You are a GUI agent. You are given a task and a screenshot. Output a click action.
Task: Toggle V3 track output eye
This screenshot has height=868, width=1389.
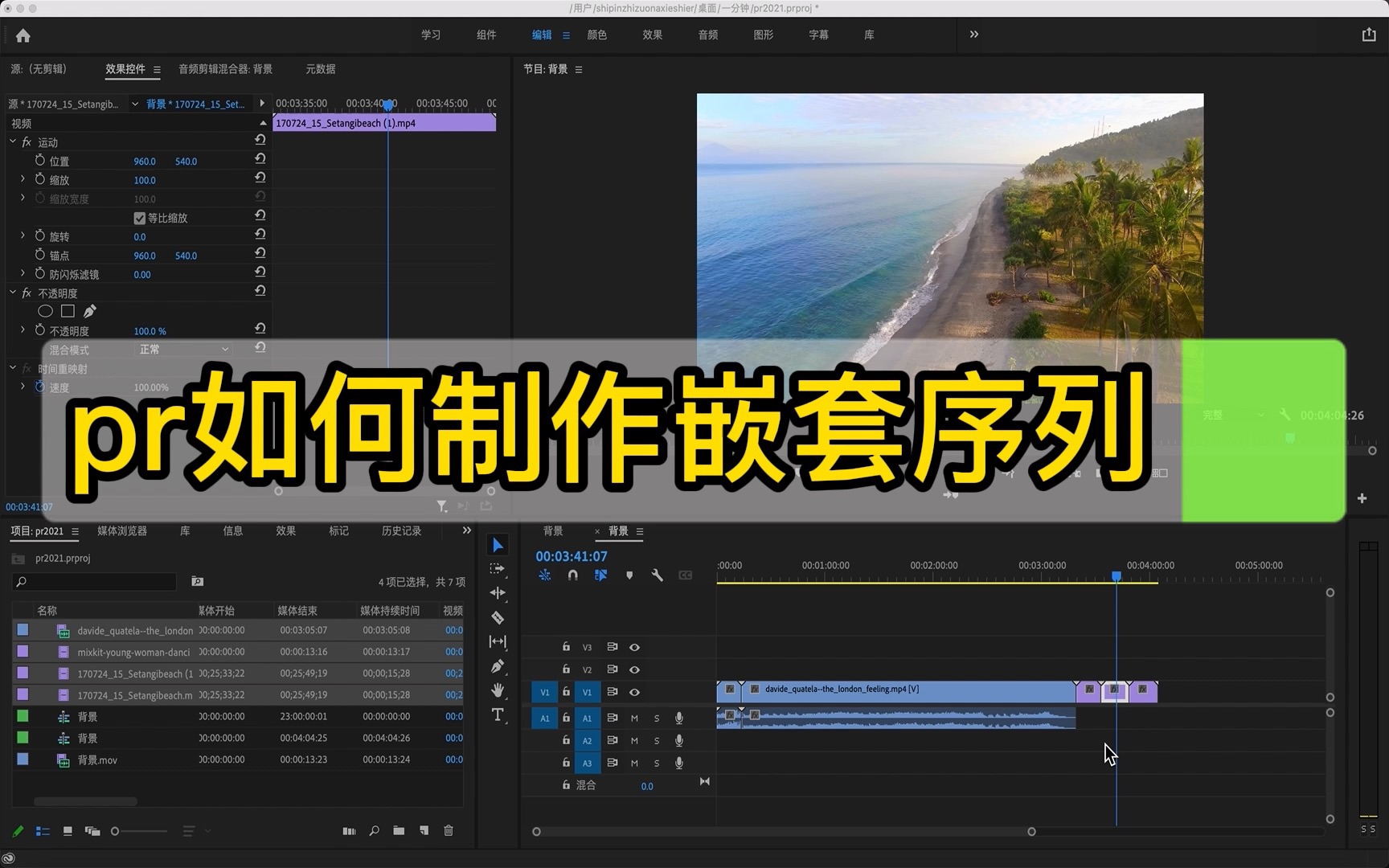coord(634,647)
